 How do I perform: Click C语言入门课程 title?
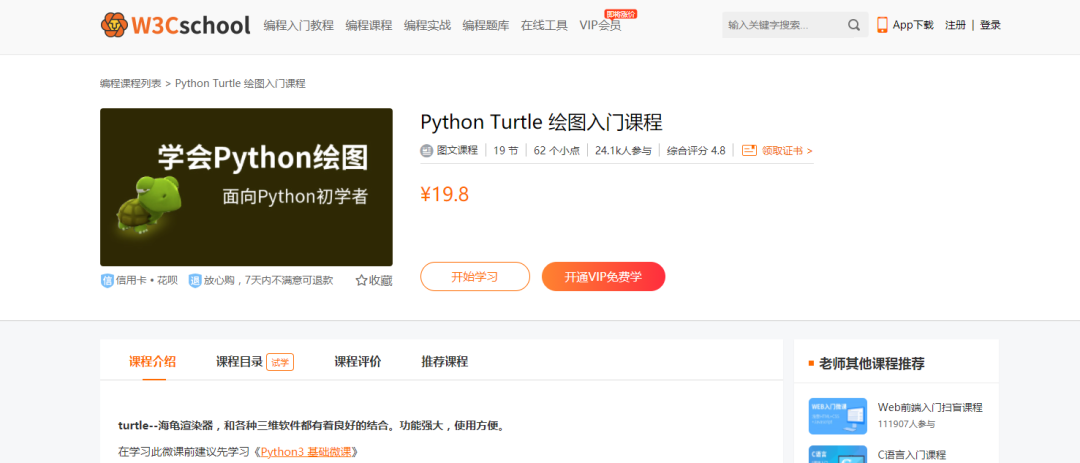coord(912,455)
